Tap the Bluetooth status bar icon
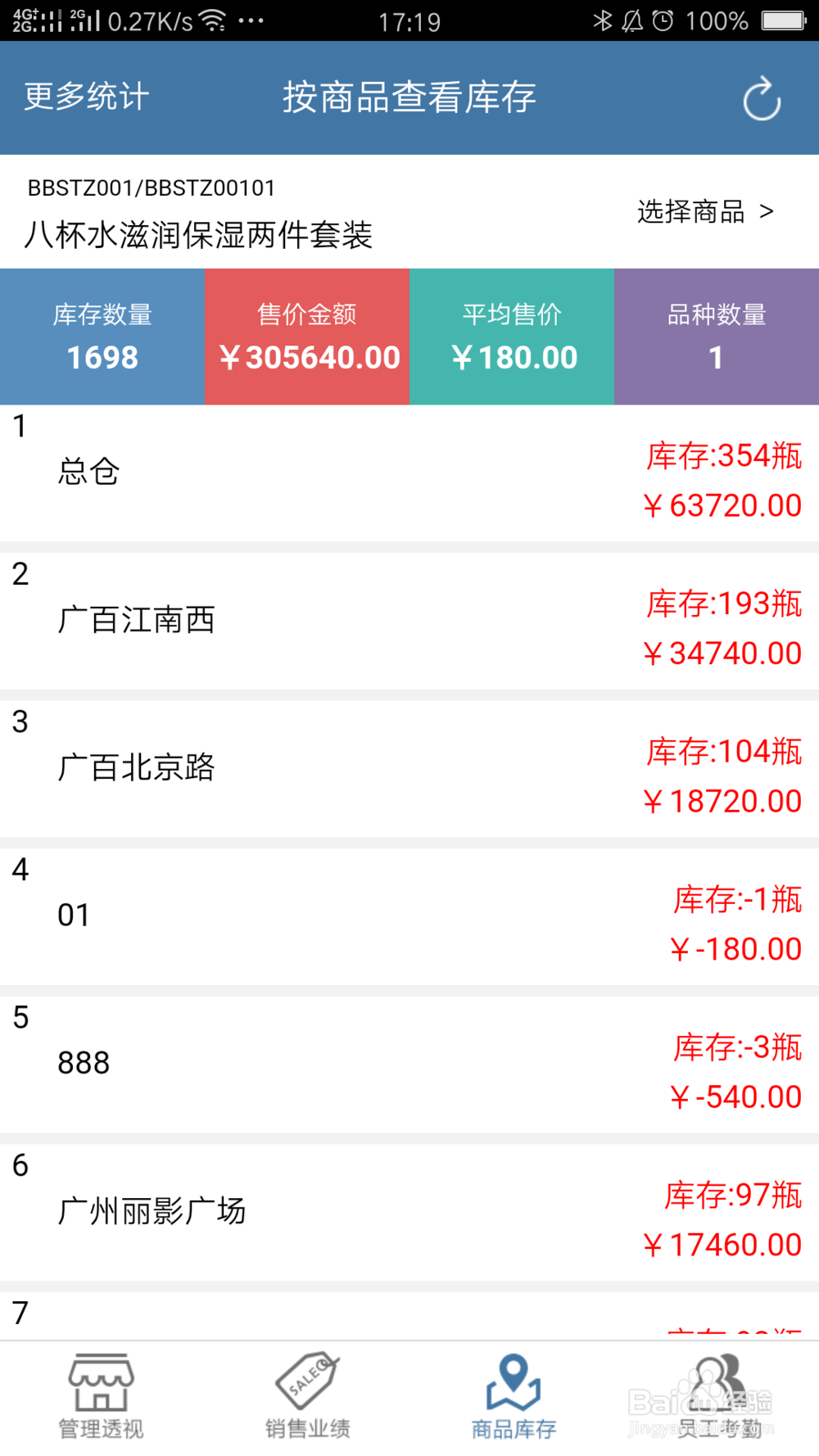Screen dimensions: 819x1456 (x=603, y=20)
